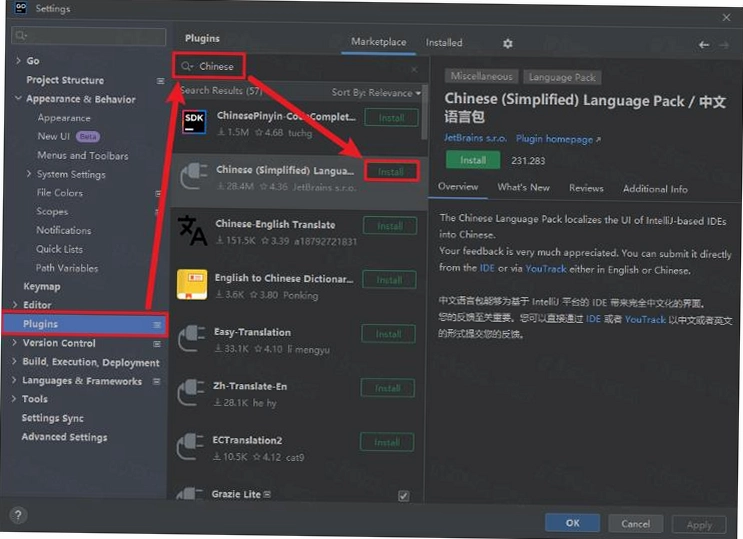Select Plugins in the settings tree
Viewport: 743px width, 539px height.
pyautogui.click(x=84, y=324)
